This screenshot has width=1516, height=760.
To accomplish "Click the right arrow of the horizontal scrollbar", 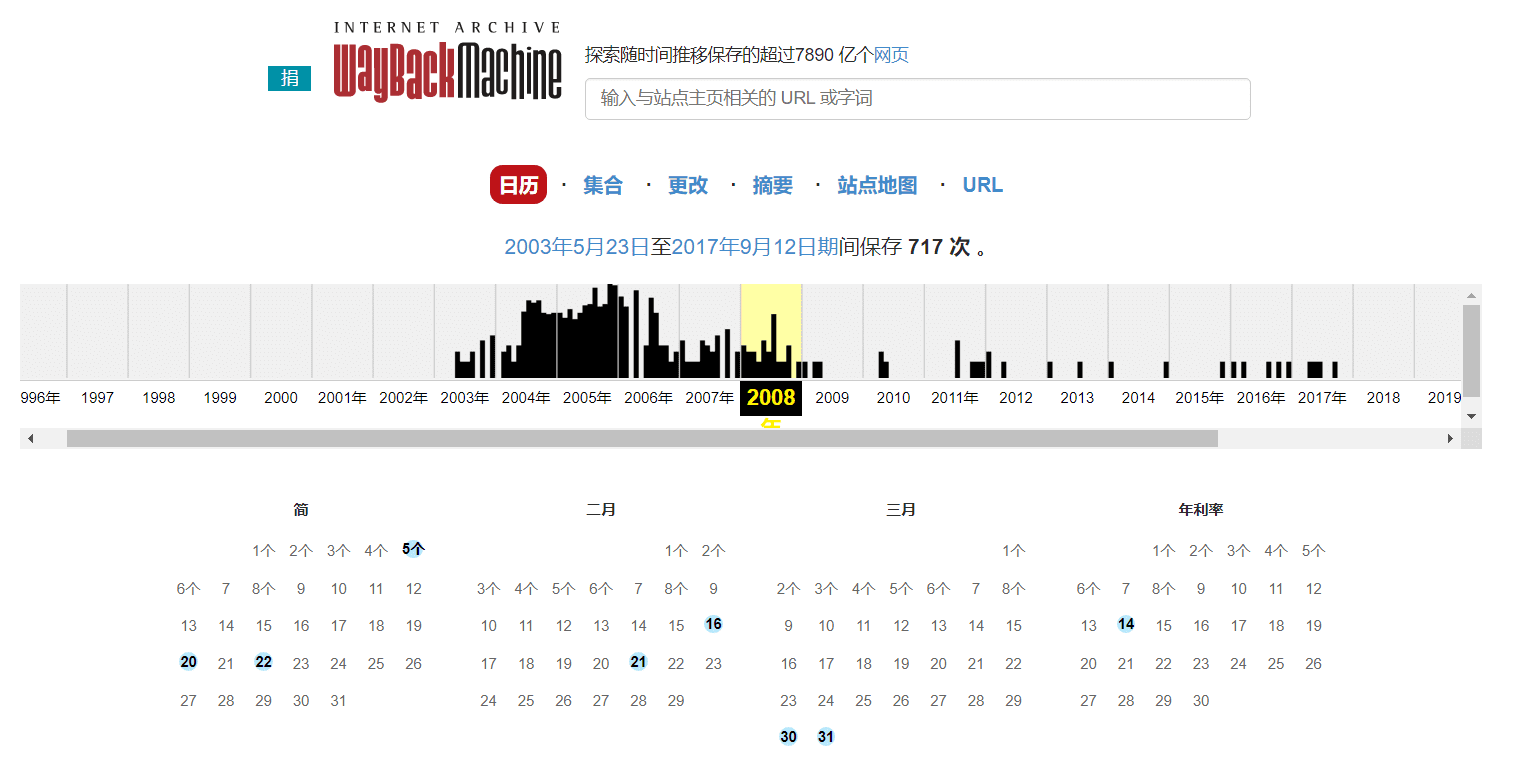I will coord(1452,437).
